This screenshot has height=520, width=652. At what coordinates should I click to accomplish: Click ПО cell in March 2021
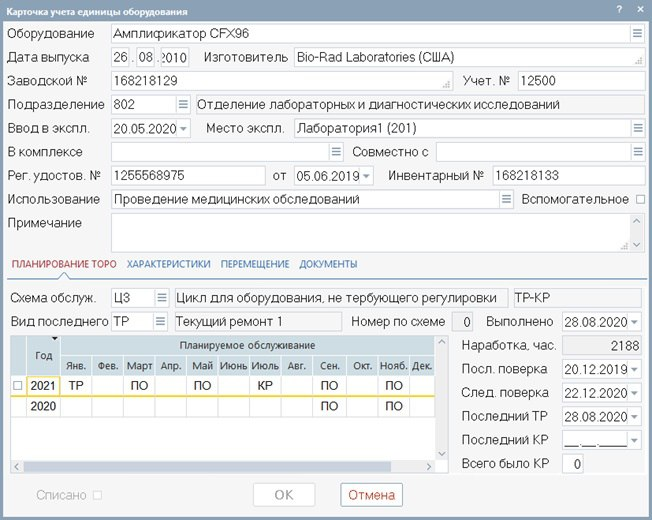[x=139, y=386]
